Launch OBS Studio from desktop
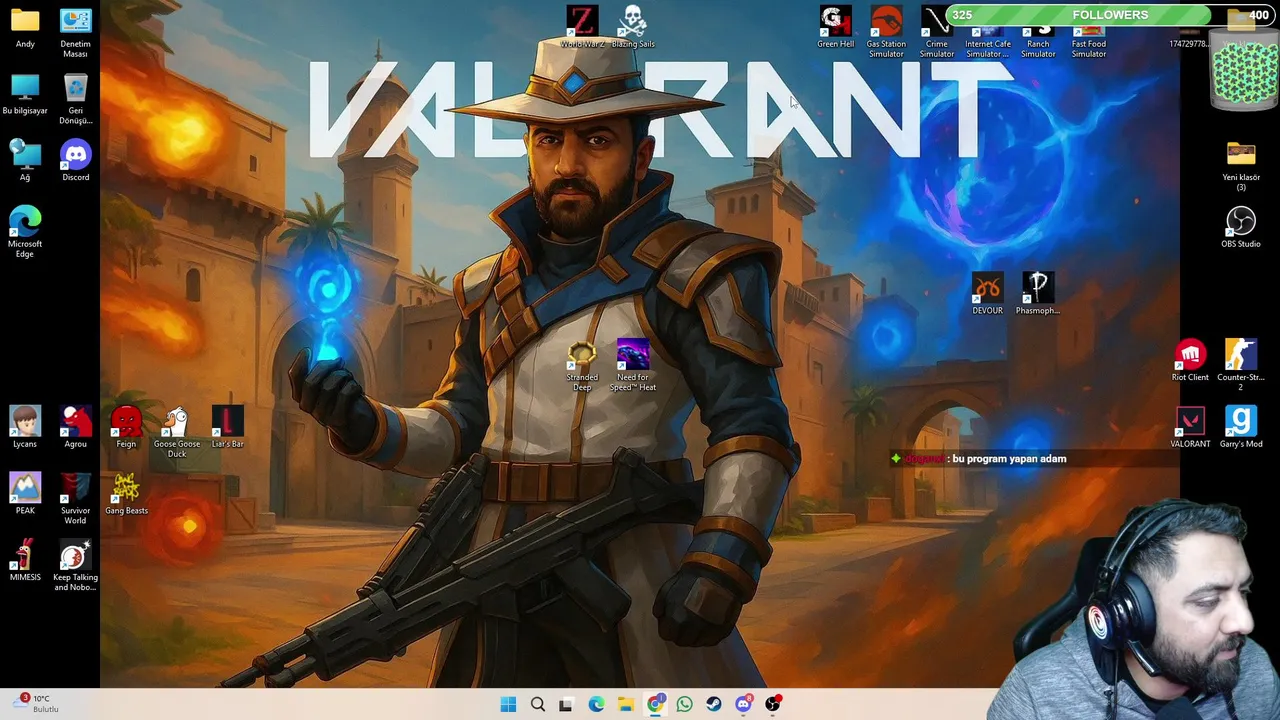Viewport: 1280px width, 720px height. click(1241, 227)
